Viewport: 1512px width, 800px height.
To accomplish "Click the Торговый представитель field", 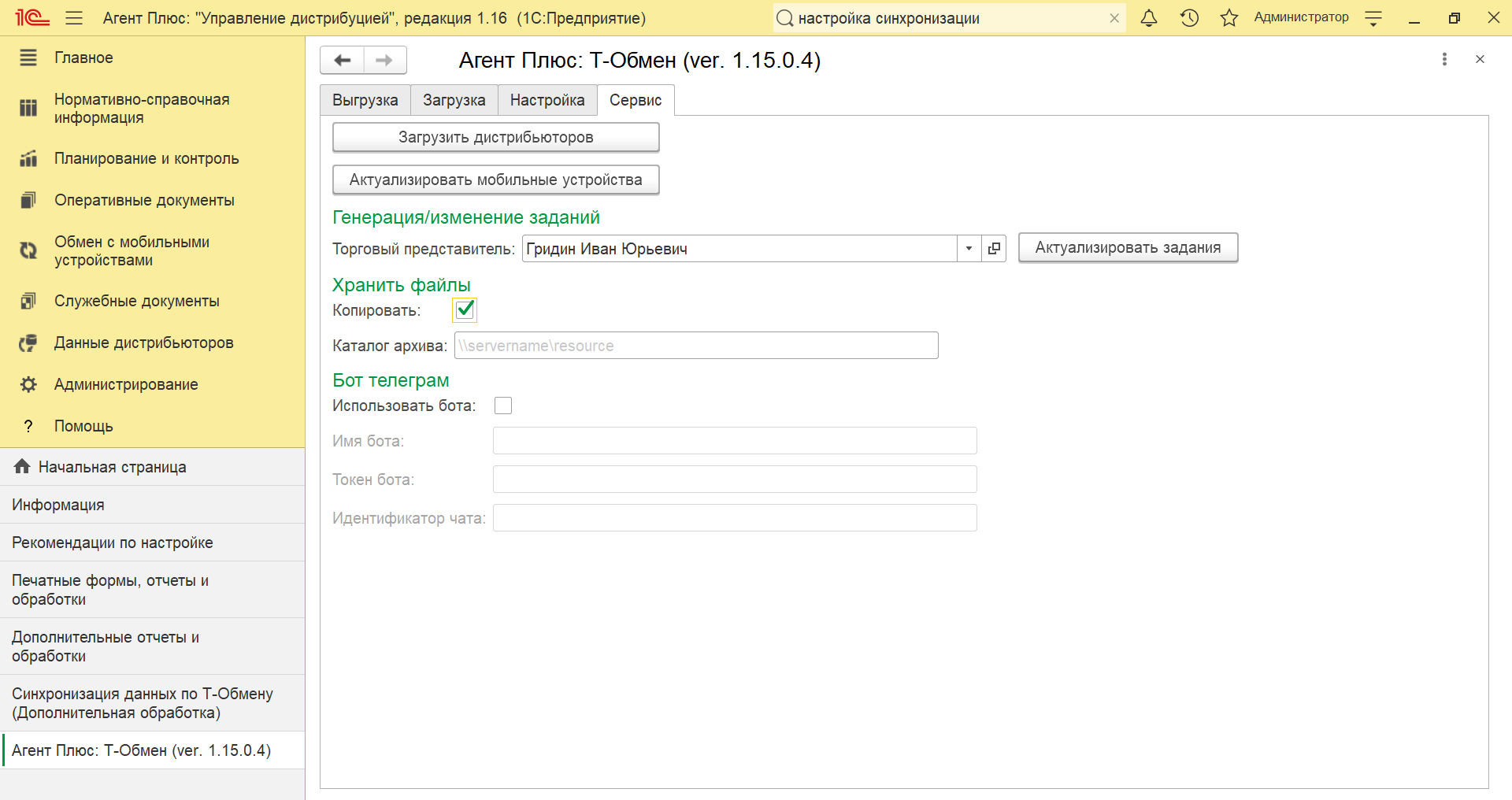I will pyautogui.click(x=739, y=249).
